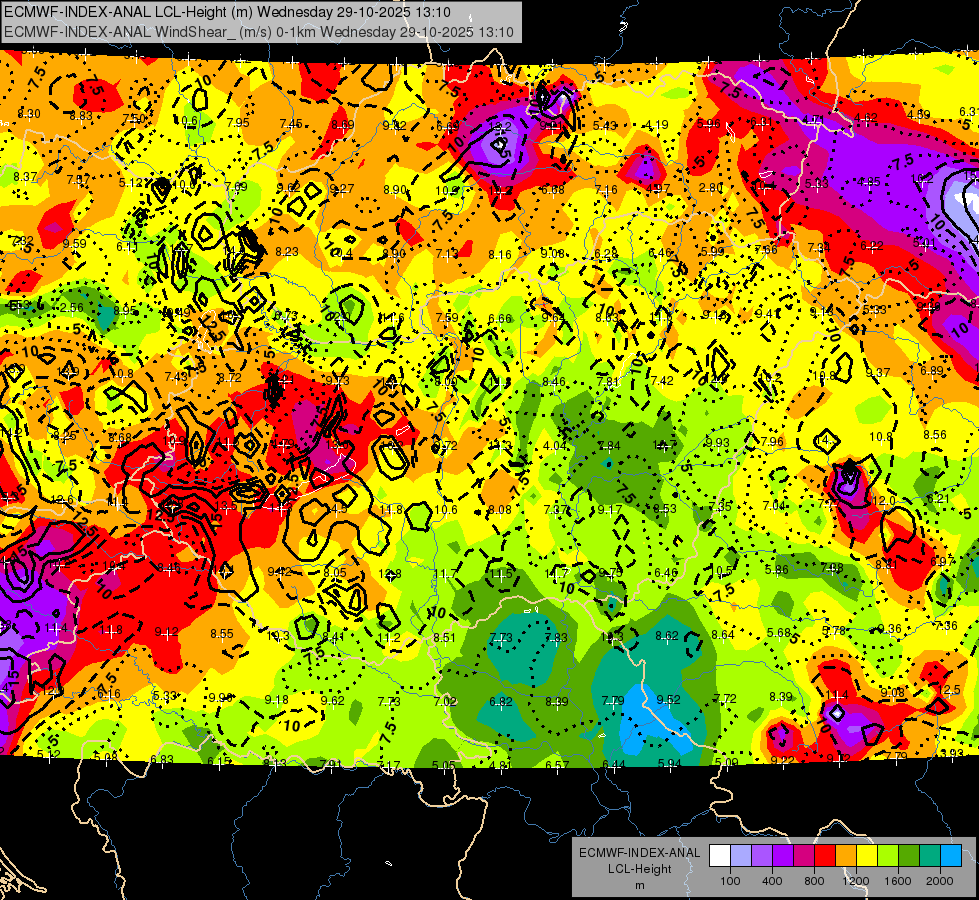
Task: Click the wind shear value "8.23"
Action: 287,252
